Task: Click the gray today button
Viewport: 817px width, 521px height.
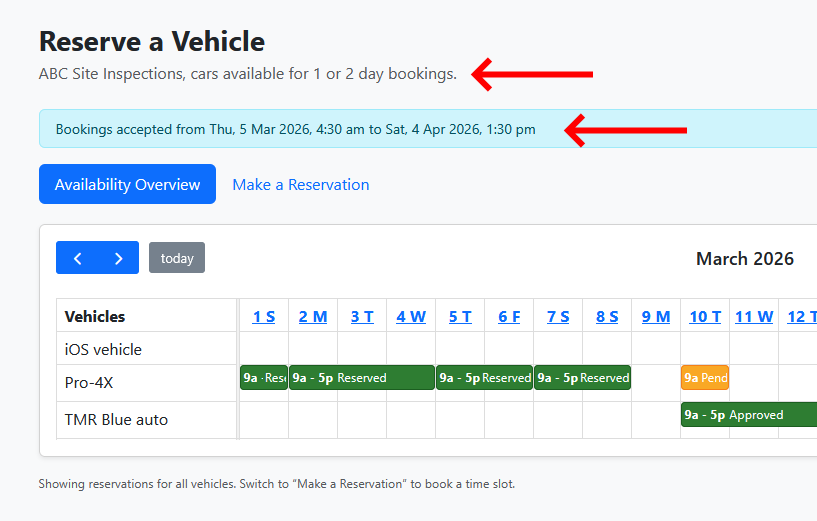Action: [x=177, y=258]
